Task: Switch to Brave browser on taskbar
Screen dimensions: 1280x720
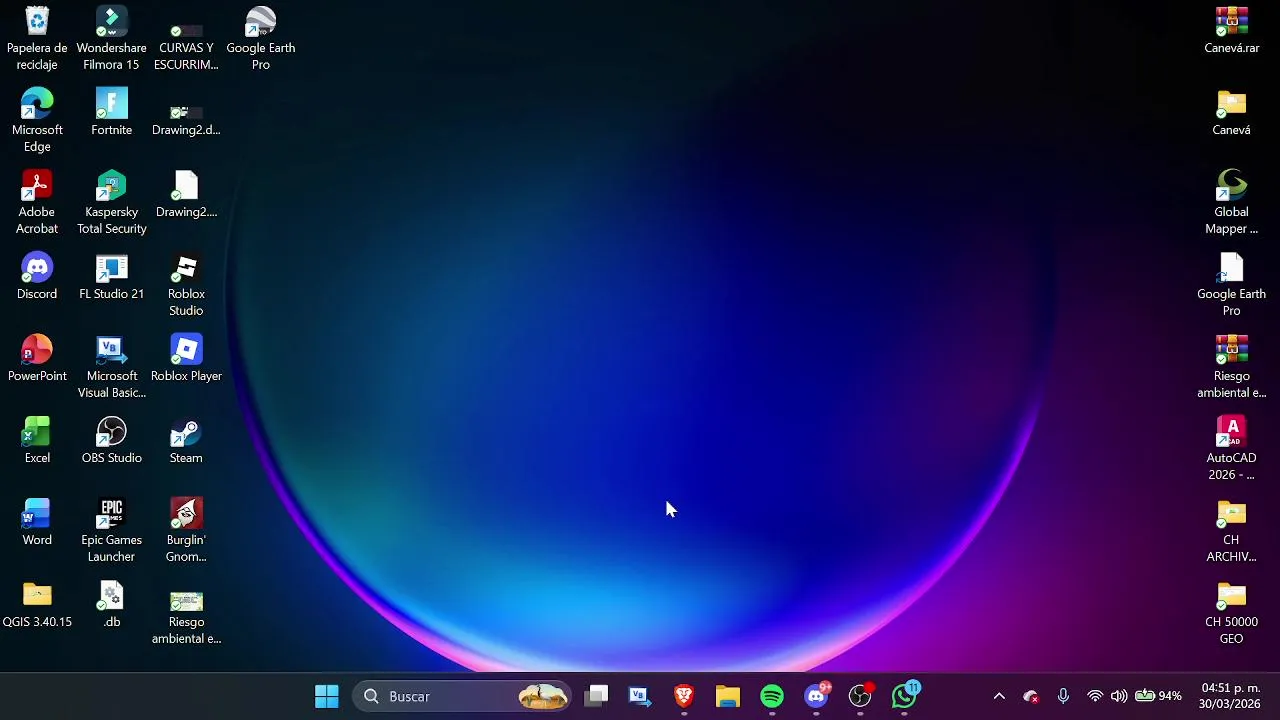Action: pyautogui.click(x=684, y=696)
